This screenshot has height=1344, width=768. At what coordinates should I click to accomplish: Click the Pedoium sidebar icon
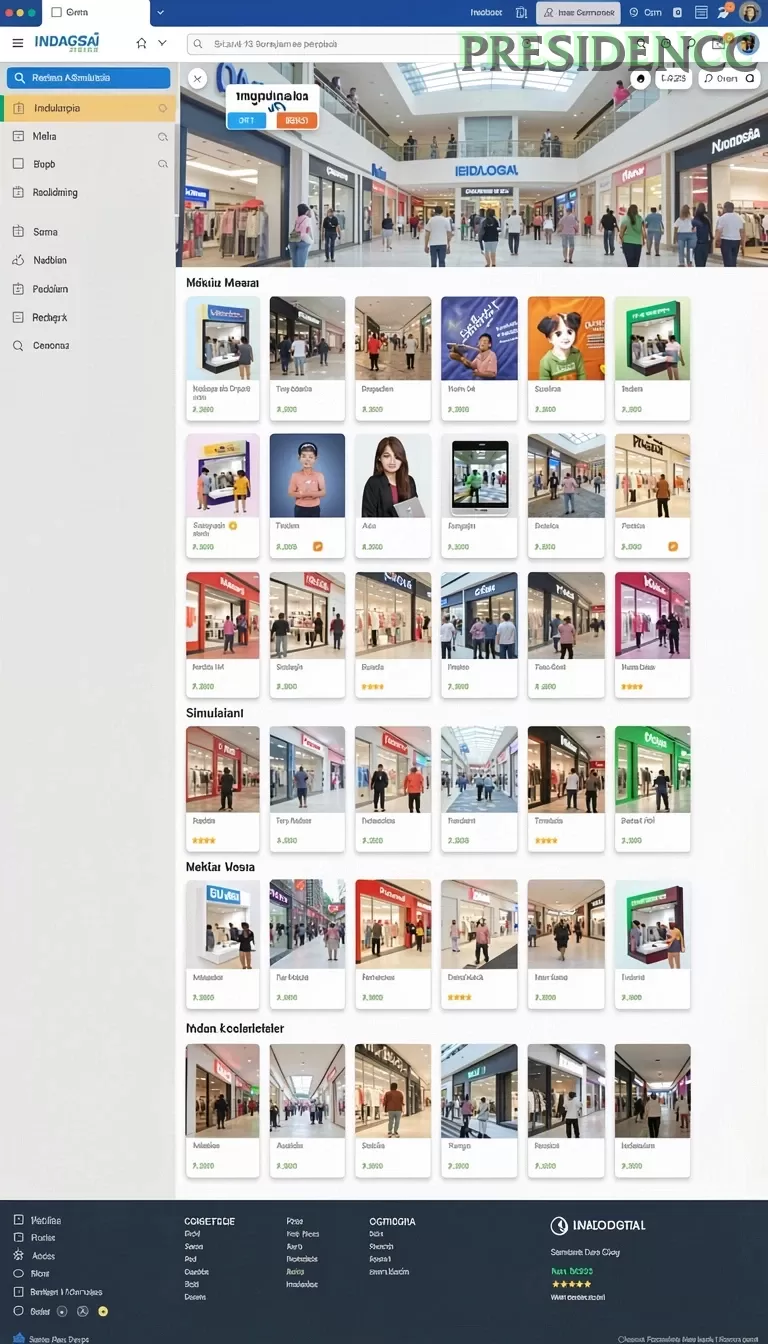click(x=17, y=289)
